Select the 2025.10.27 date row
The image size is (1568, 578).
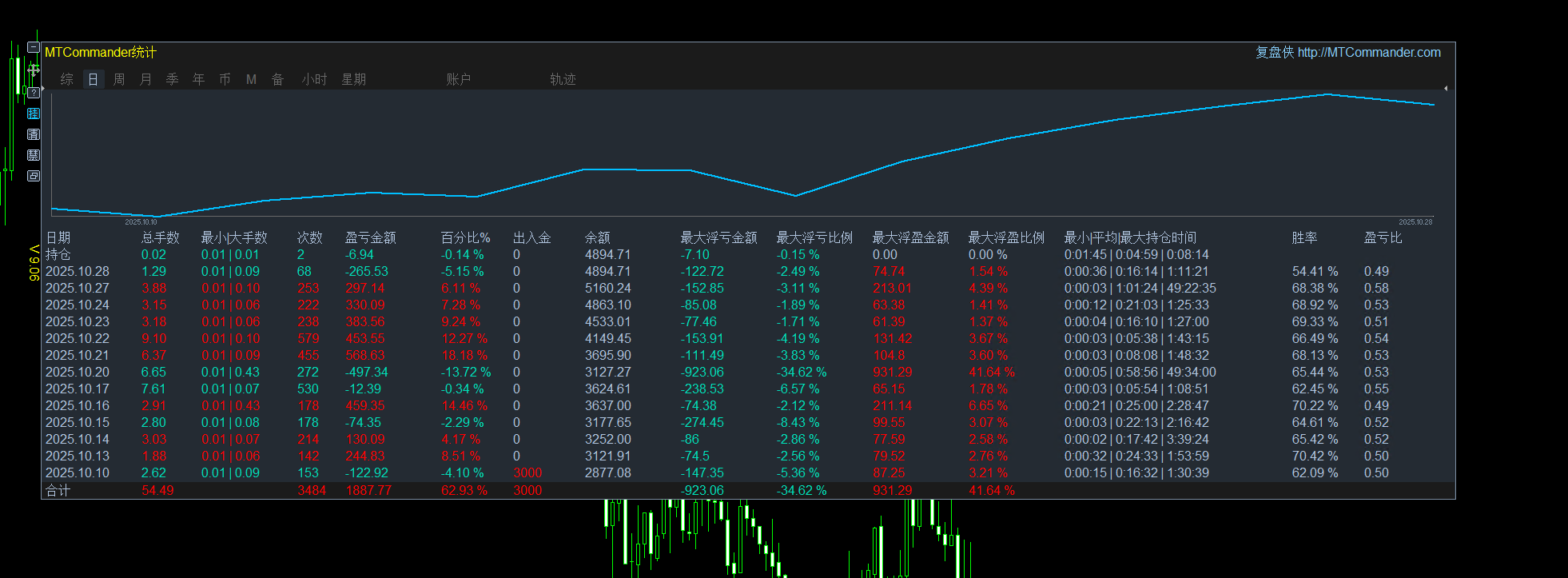click(x=78, y=288)
